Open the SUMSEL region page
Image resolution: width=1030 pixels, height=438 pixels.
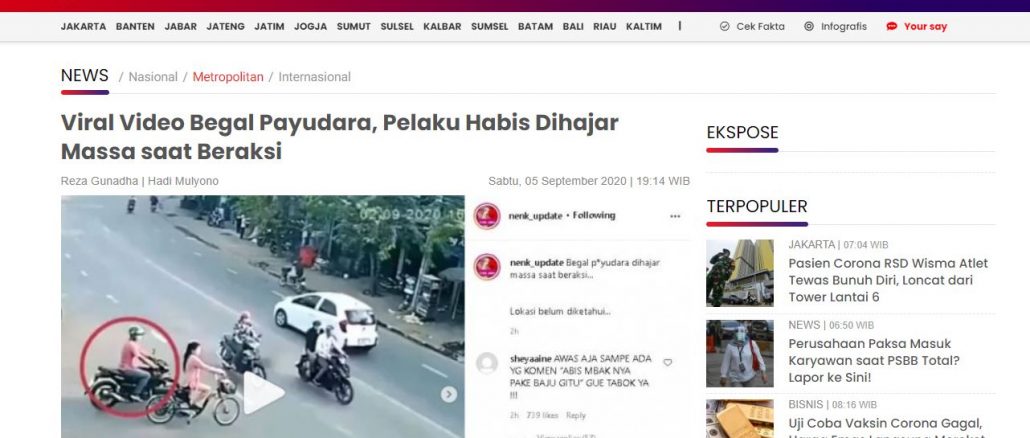[x=490, y=27]
